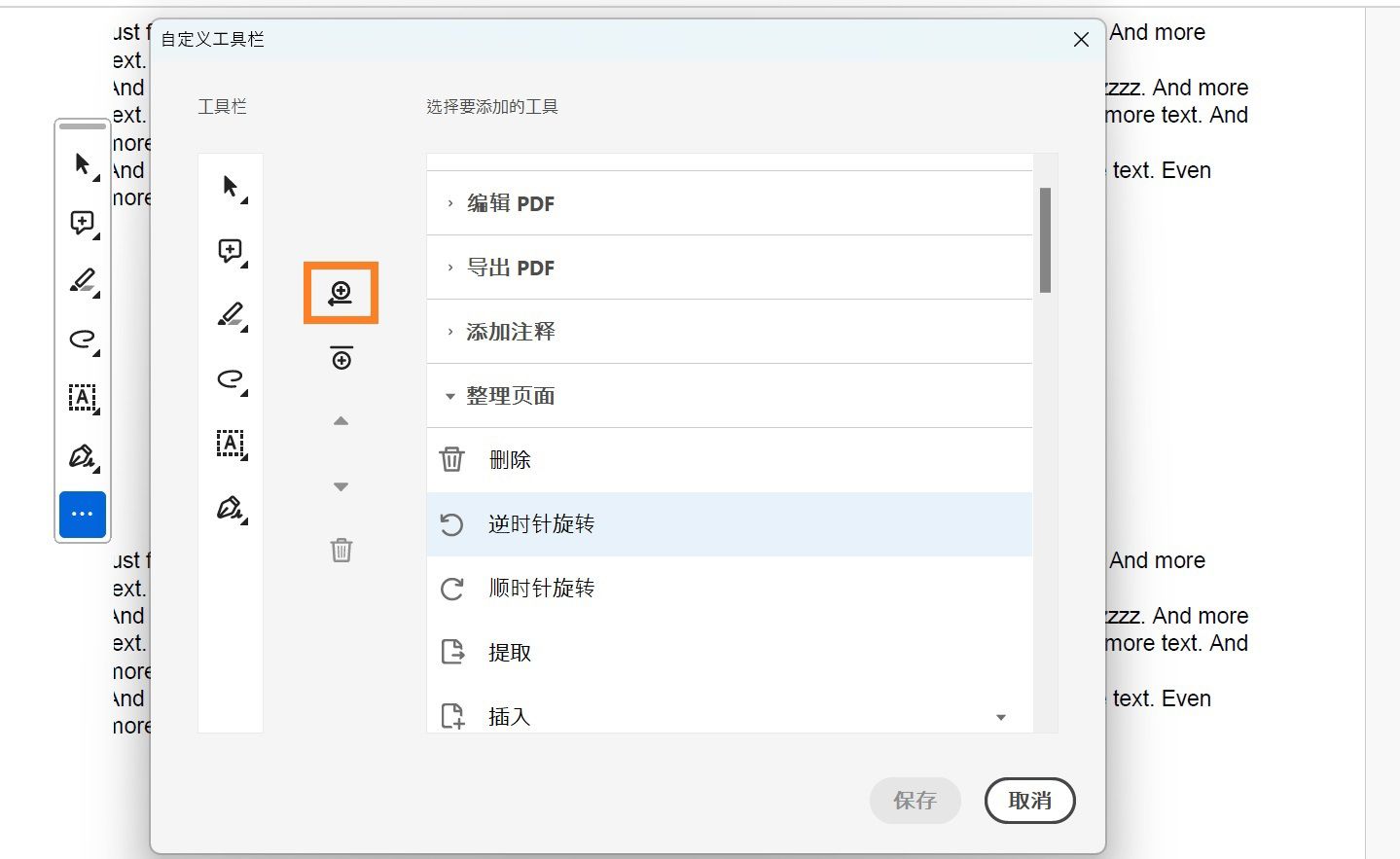
Task: Click the tools list vertical scrollbar
Action: [1045, 240]
